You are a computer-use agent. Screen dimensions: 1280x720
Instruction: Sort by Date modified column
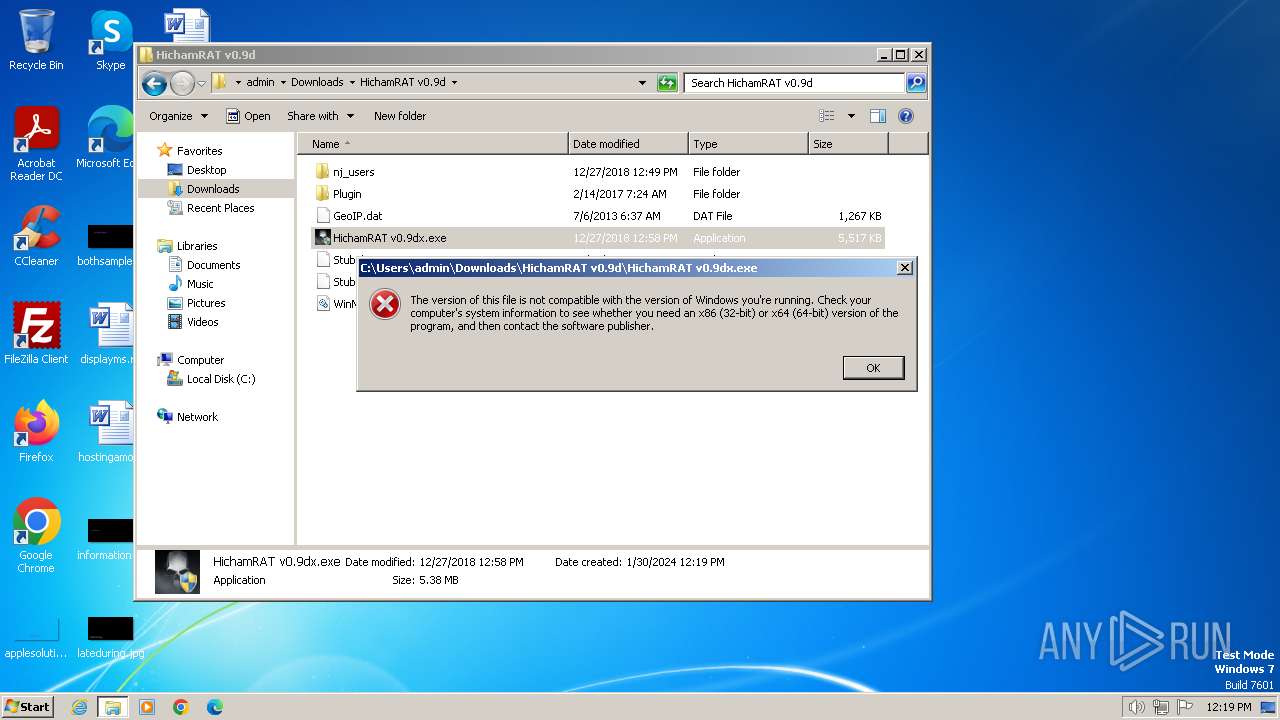(x=628, y=144)
